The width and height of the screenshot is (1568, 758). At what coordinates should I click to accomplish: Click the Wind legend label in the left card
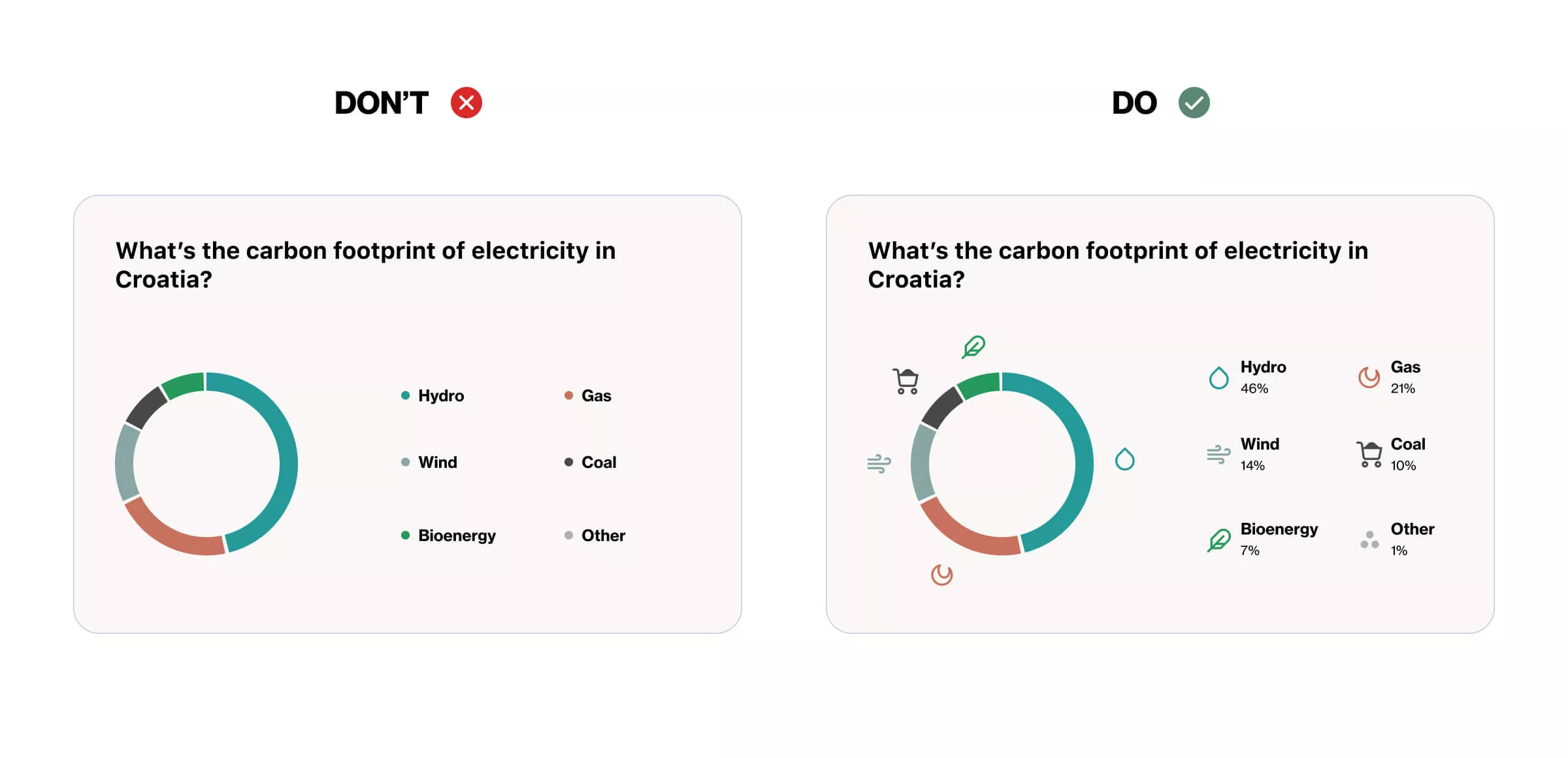438,462
